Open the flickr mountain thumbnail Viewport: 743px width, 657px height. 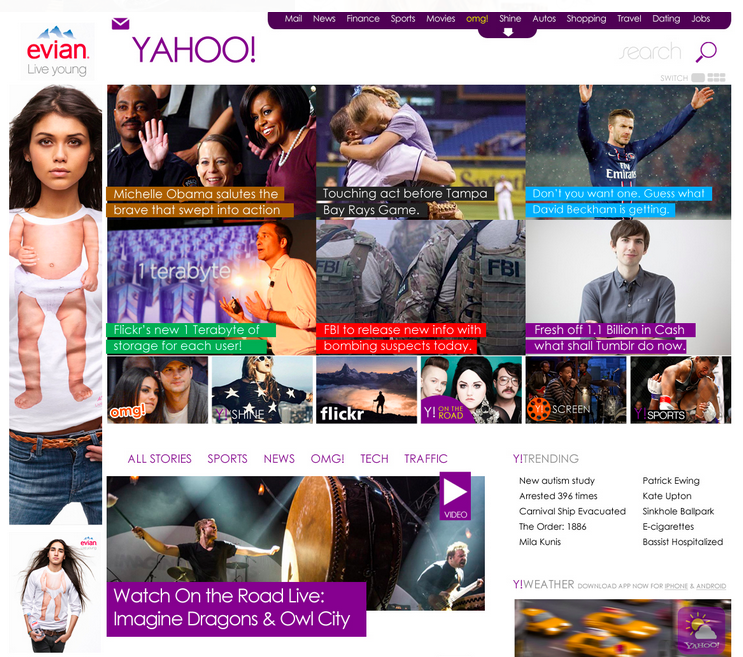click(x=367, y=390)
